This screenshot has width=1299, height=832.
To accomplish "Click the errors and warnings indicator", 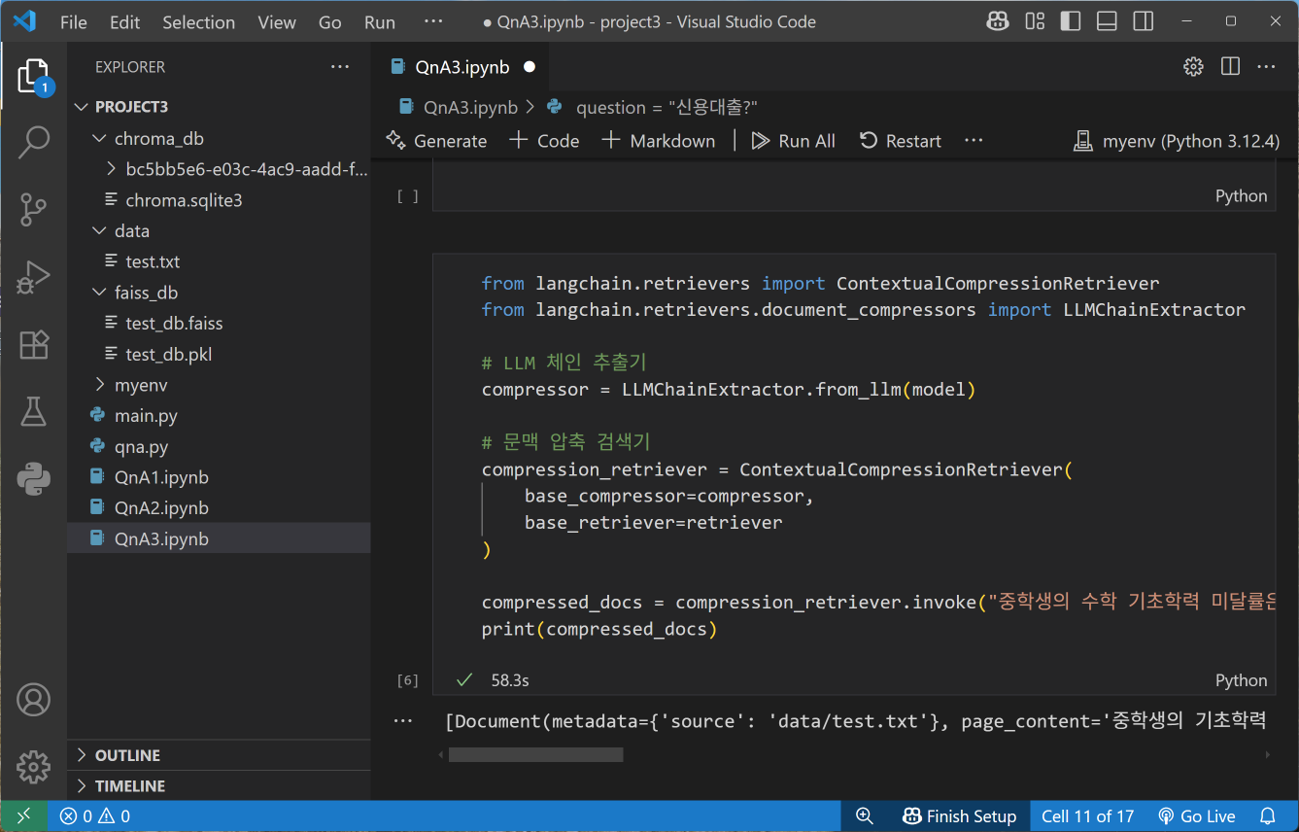I will click(95, 816).
